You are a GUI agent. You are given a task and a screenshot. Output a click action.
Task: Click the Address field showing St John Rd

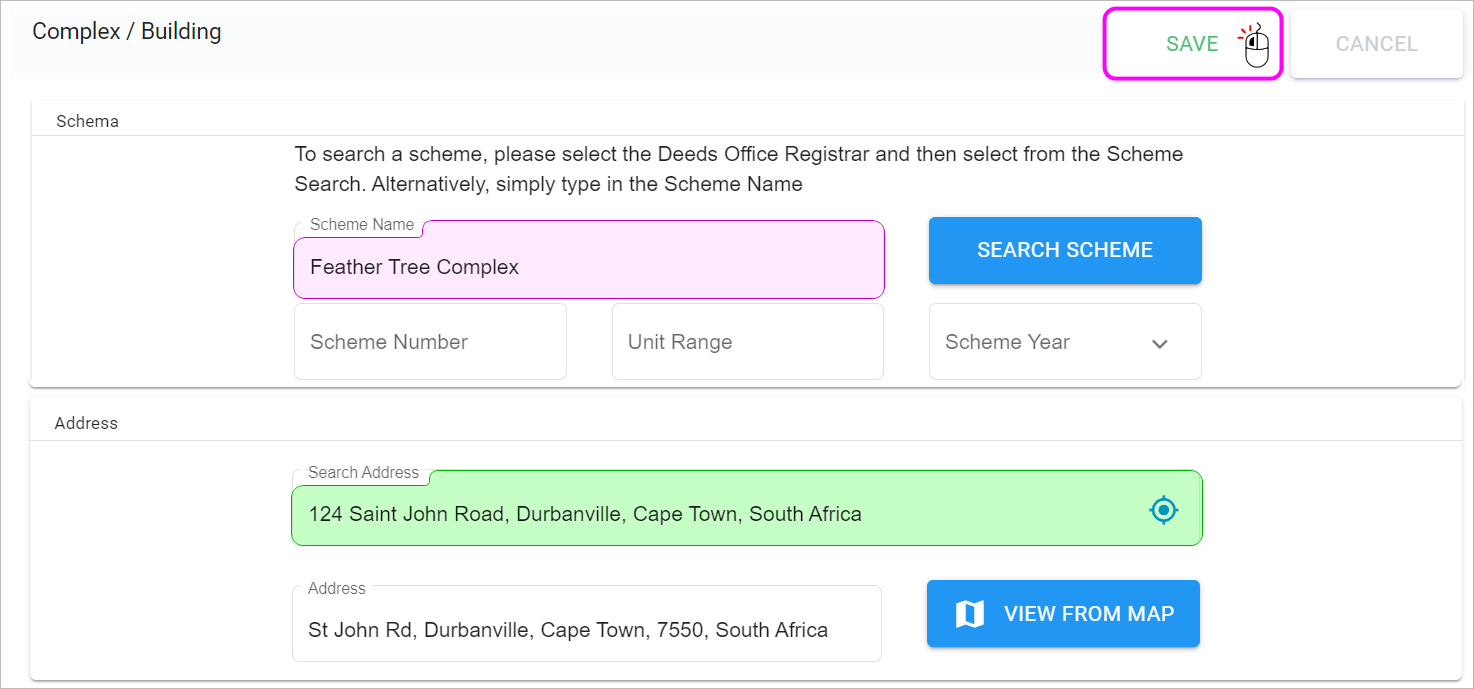[587, 624]
